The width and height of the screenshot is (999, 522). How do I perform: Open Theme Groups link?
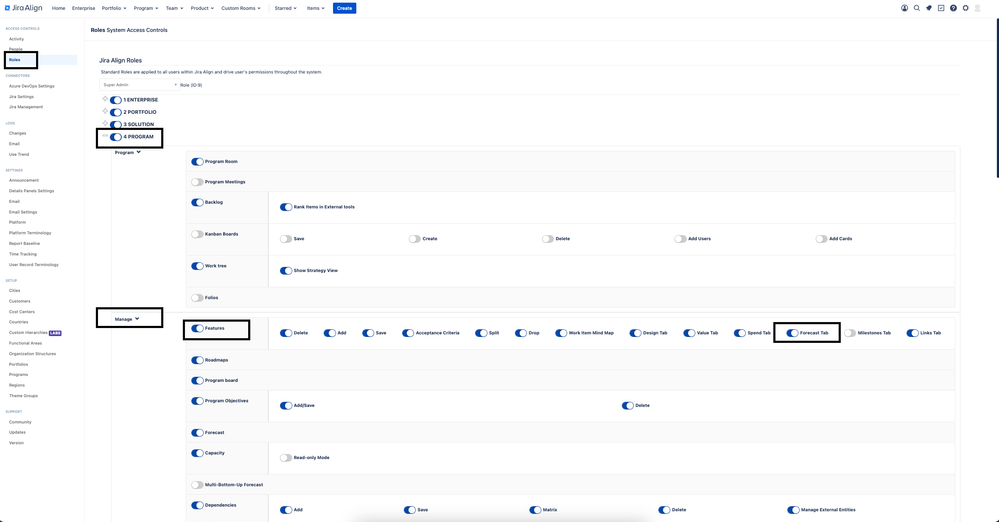(24, 396)
